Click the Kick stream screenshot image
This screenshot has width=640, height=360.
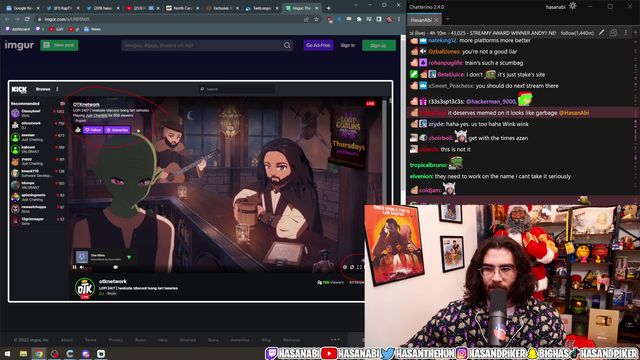click(x=200, y=191)
